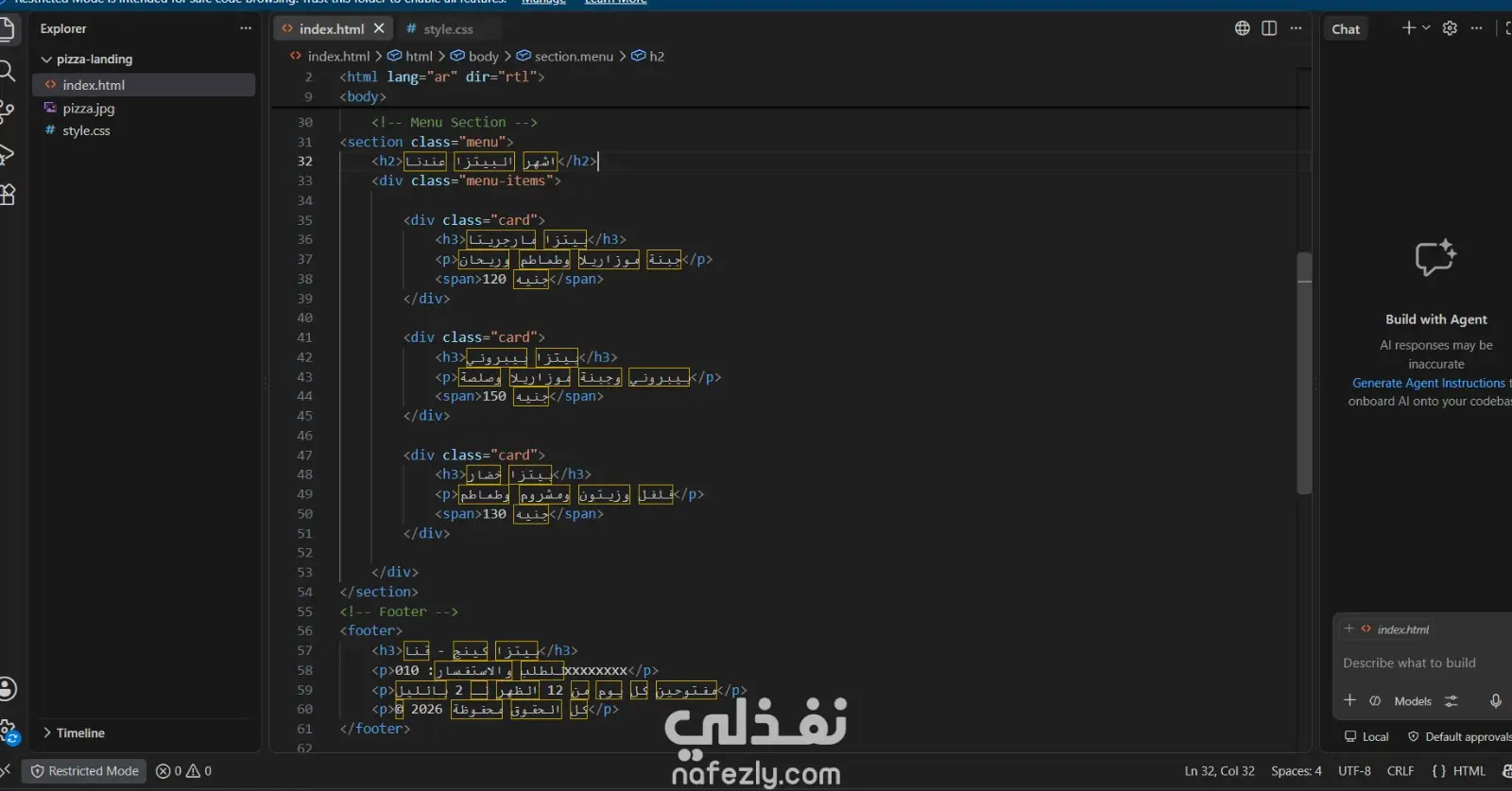Open the Accounts menu icon

click(8, 689)
